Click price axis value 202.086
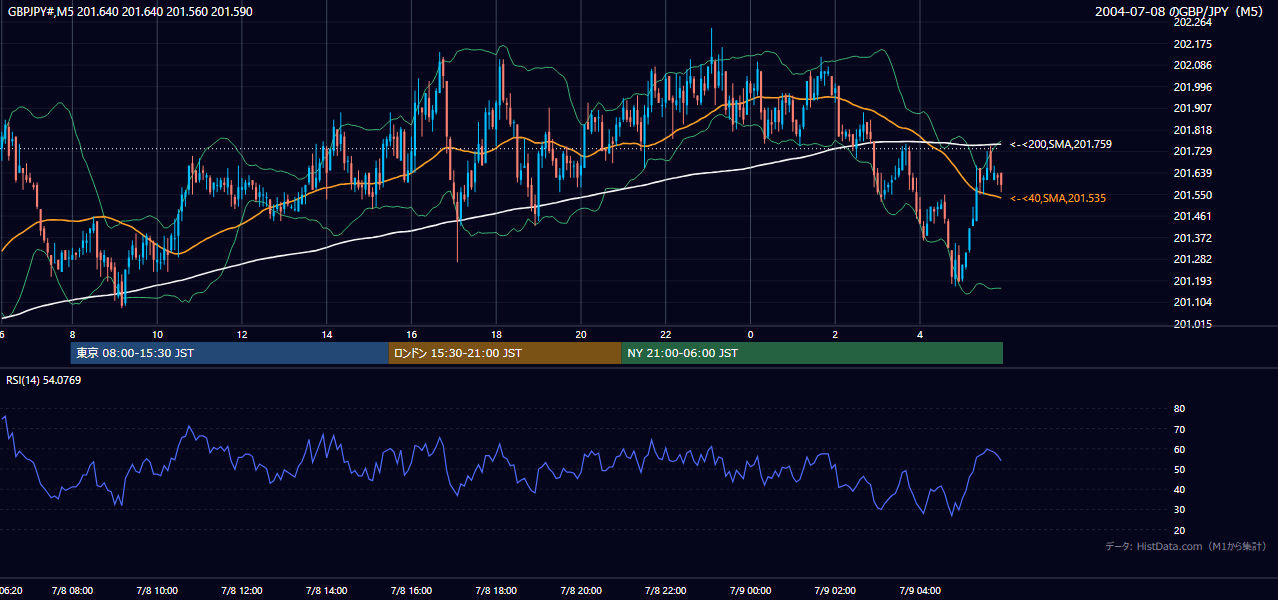Image resolution: width=1278 pixels, height=600 pixels. click(1193, 65)
